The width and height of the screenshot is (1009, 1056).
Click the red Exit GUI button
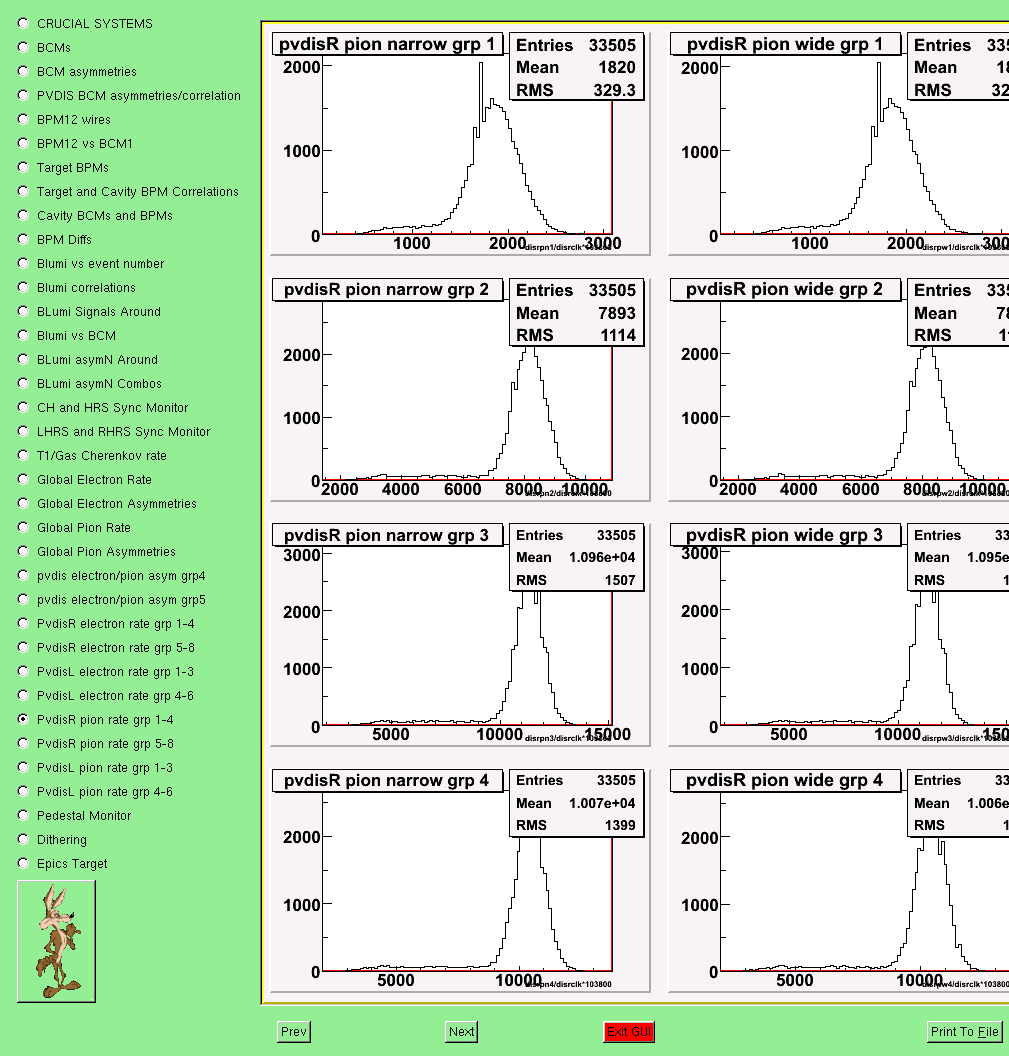(x=629, y=1032)
